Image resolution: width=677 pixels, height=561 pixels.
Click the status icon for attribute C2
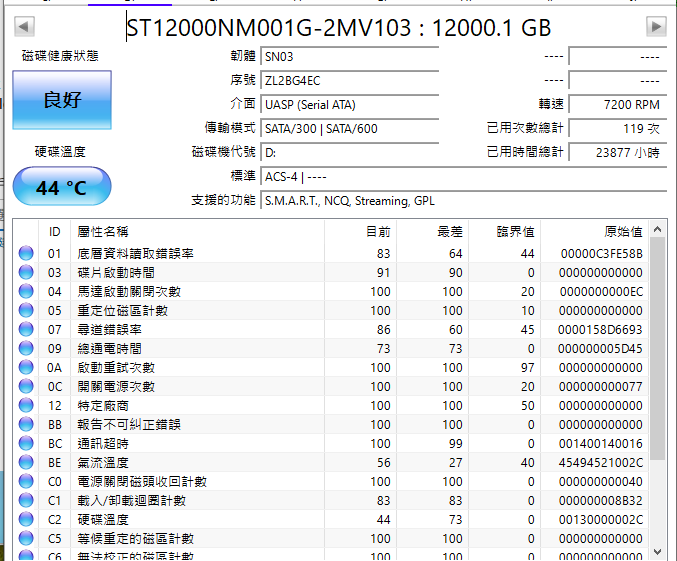[26, 519]
